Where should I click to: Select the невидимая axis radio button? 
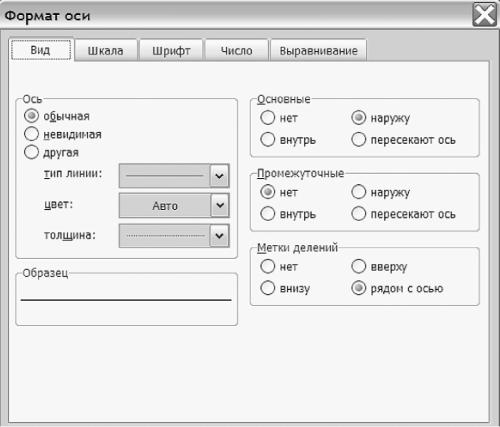pyautogui.click(x=31, y=134)
